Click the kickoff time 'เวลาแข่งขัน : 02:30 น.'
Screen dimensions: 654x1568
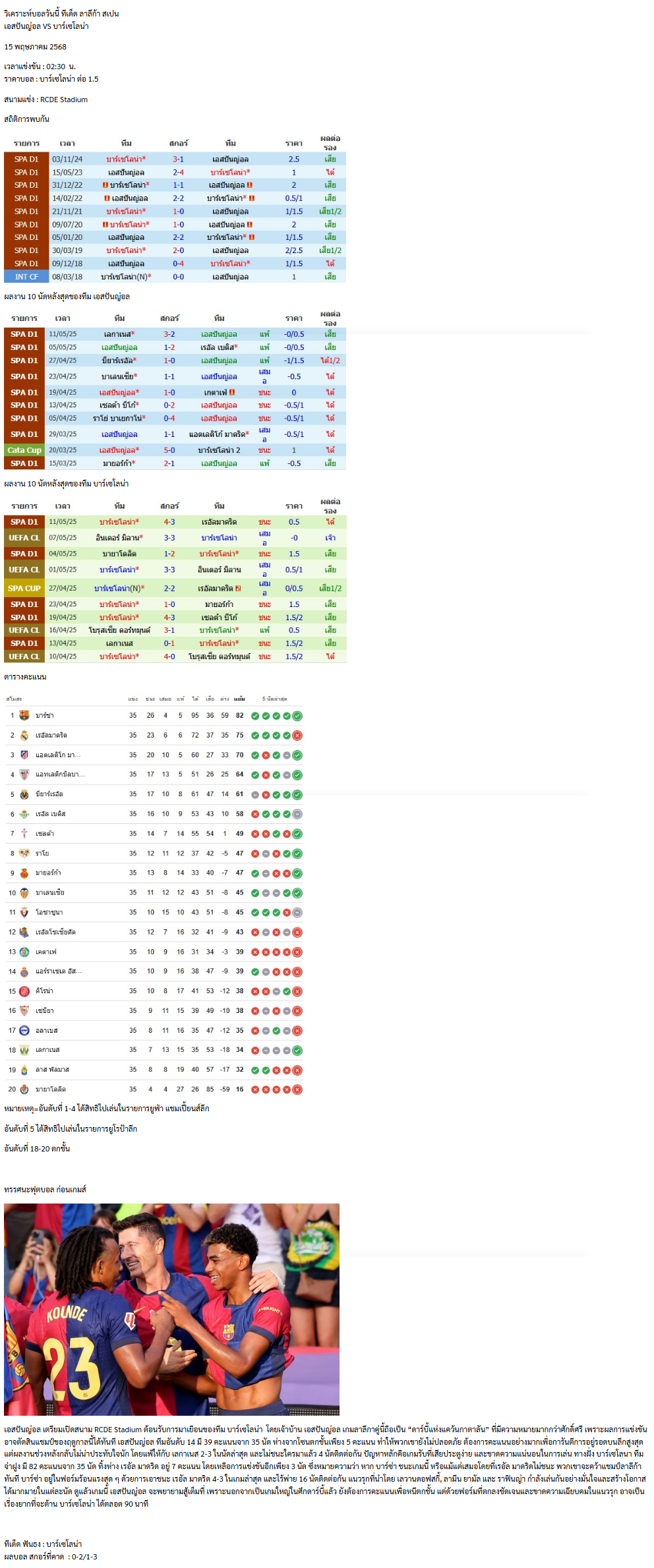point(40,67)
